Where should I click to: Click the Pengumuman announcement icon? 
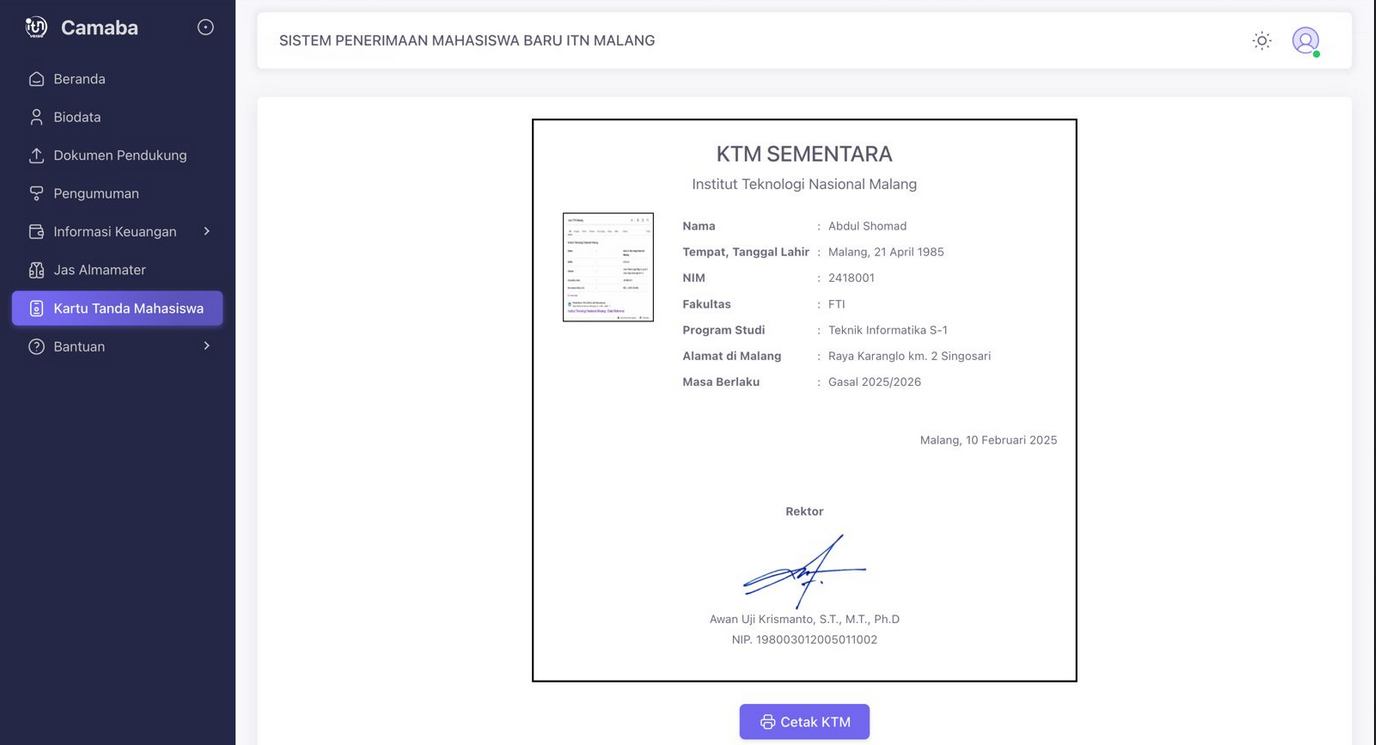point(36,193)
